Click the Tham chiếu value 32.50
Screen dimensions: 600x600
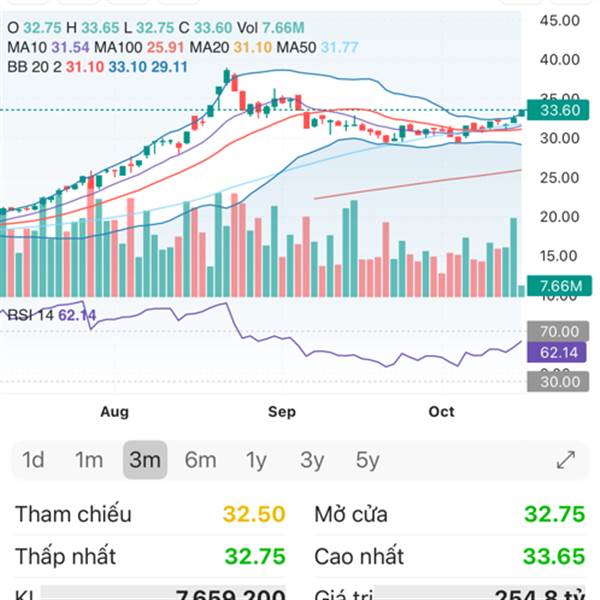click(x=254, y=514)
